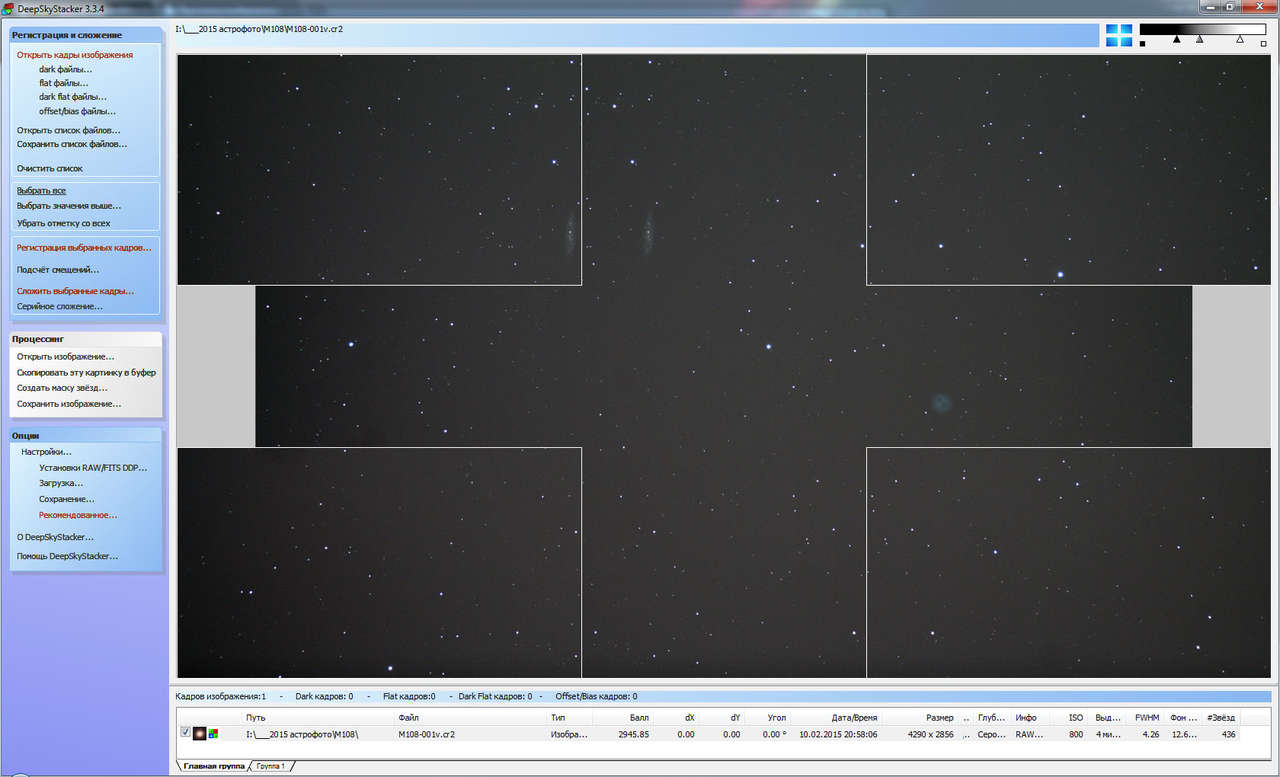Open Установки RAW/FITS DDP...

pos(93,467)
